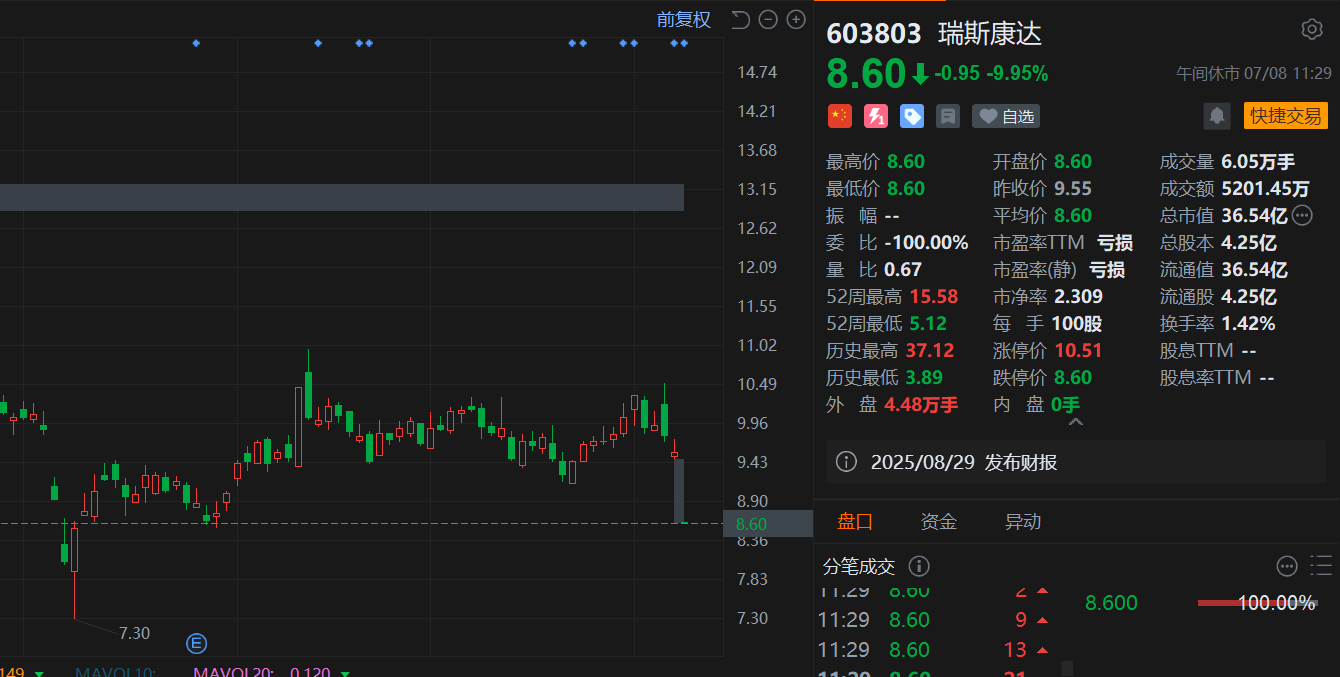Open ellipsis menu above the 100.00% bar

click(x=1286, y=566)
